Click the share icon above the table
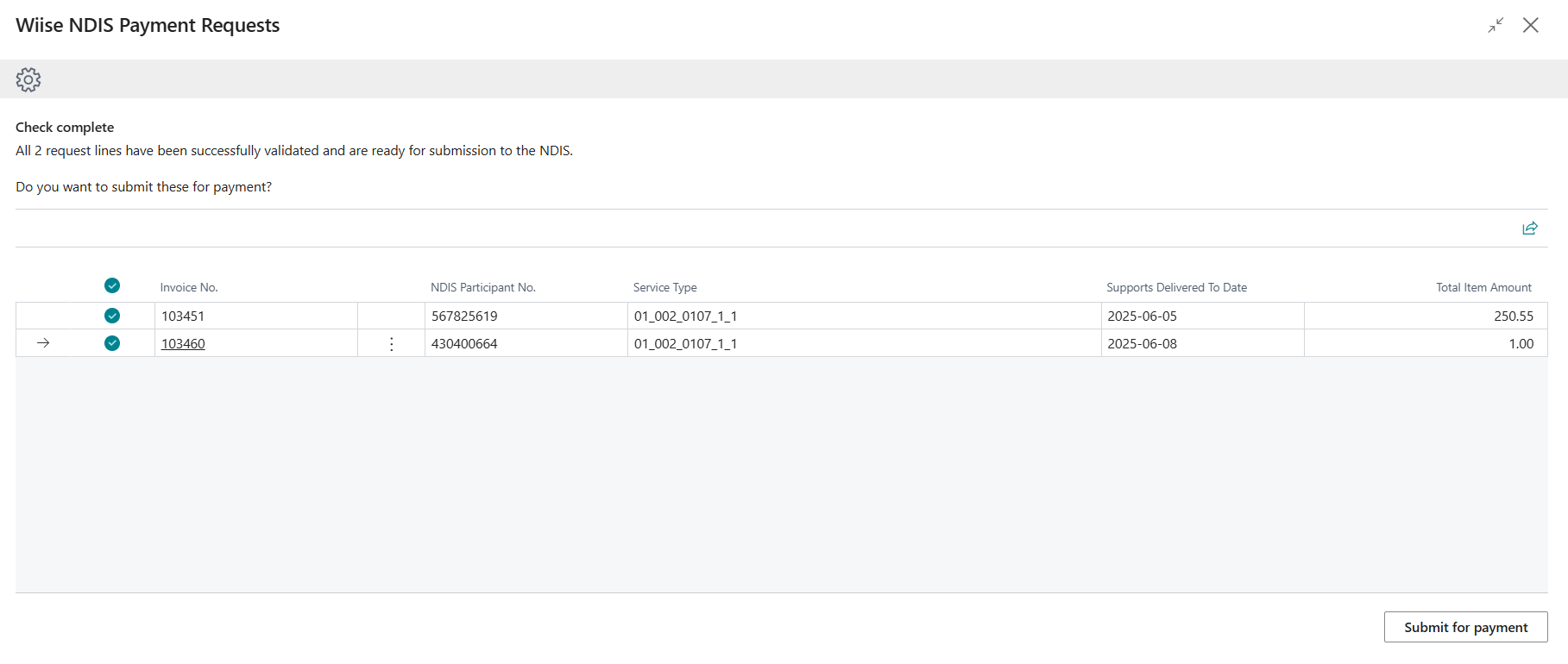Image resolution: width=1568 pixels, height=664 pixels. 1530,229
